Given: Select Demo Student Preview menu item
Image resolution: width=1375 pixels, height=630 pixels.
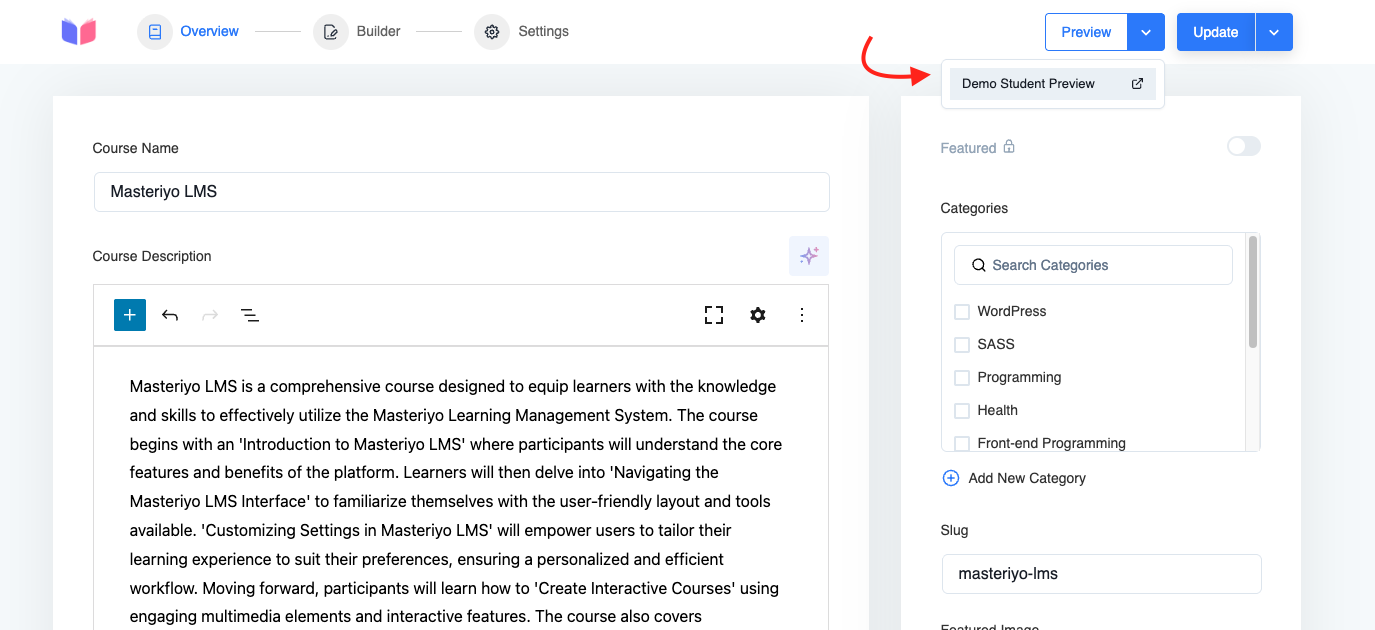Looking at the screenshot, I should pos(1053,84).
